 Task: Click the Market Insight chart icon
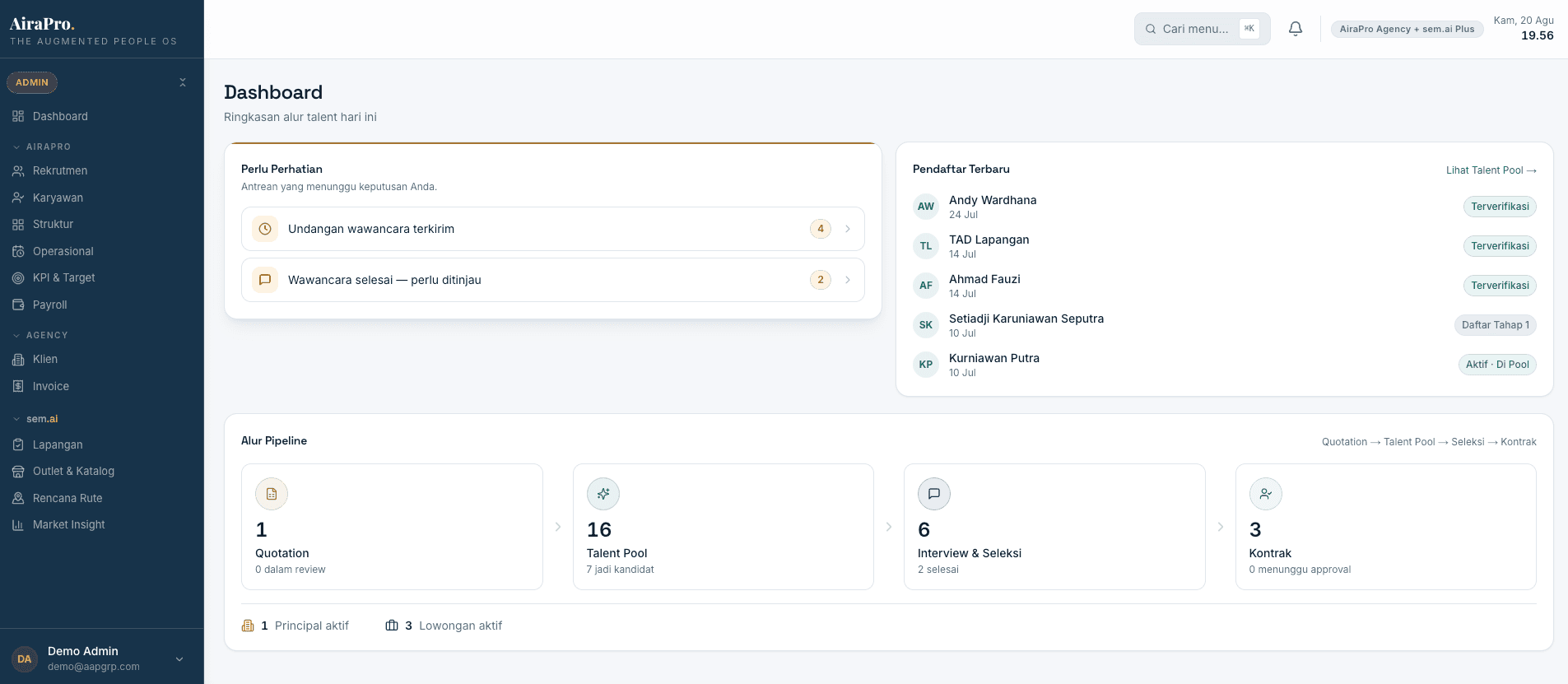point(18,524)
